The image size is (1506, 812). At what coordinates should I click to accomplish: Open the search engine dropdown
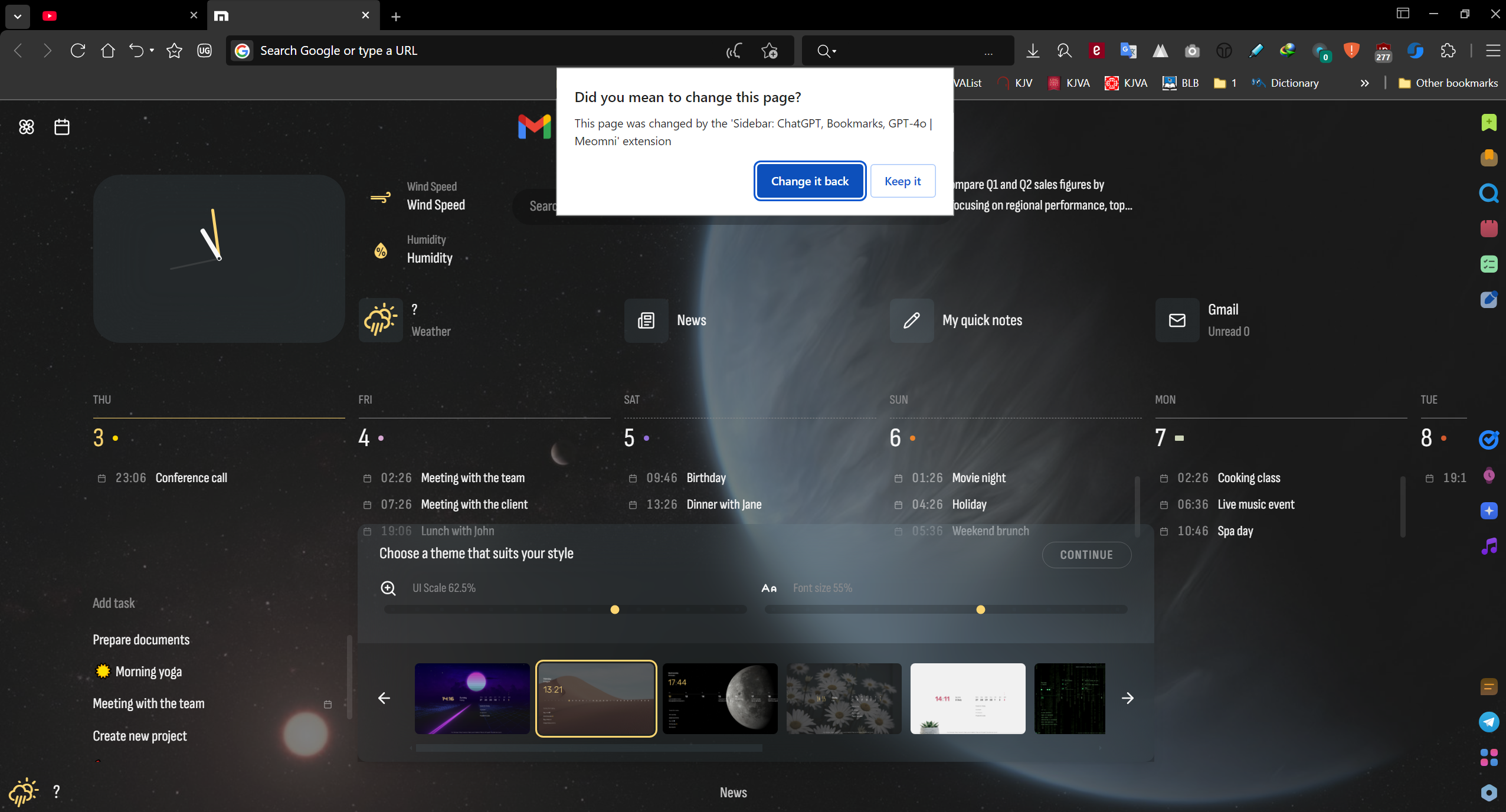[827, 51]
